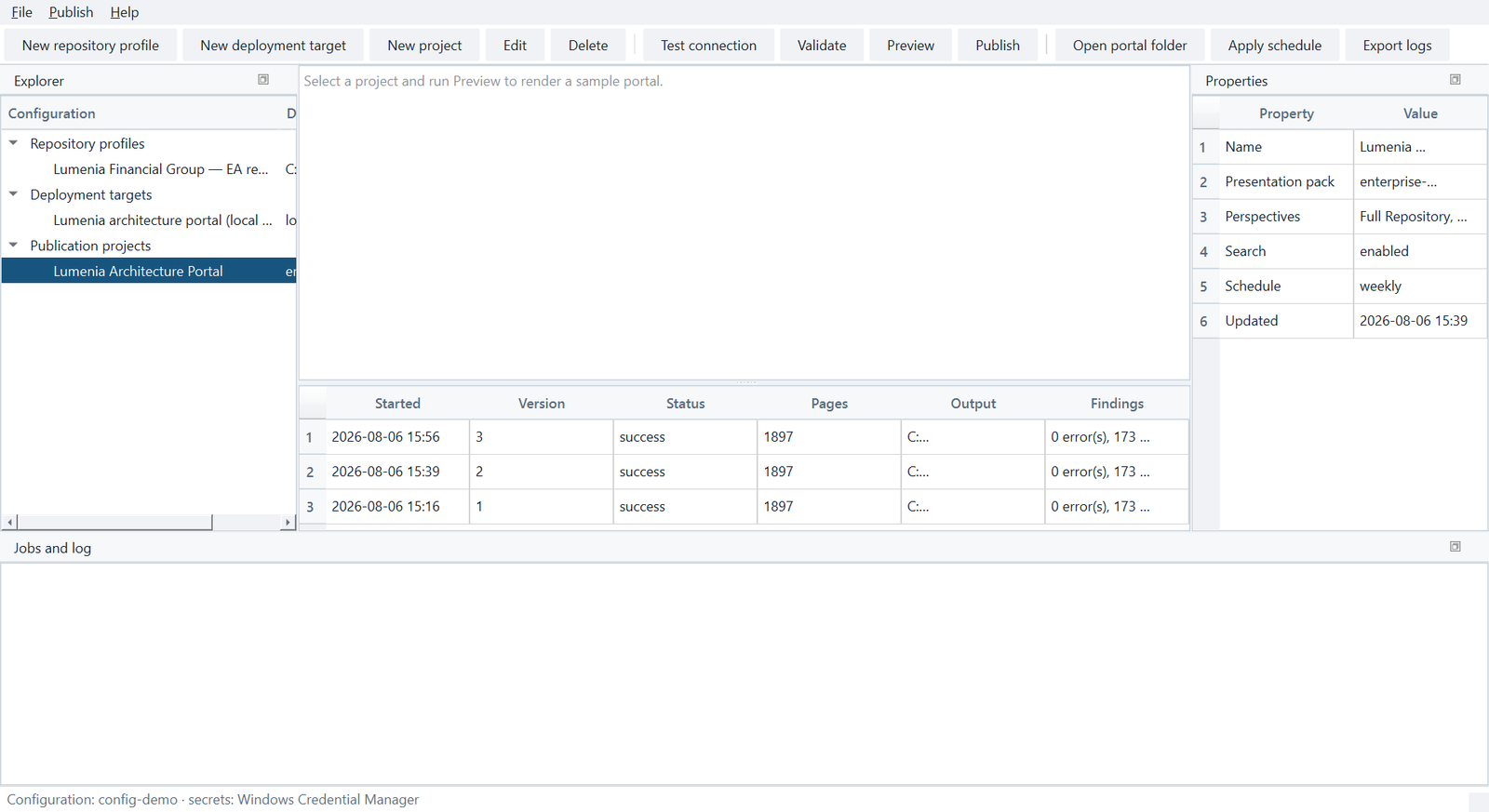Open portal folder from toolbar
The height and width of the screenshot is (812, 1489).
1130,46
